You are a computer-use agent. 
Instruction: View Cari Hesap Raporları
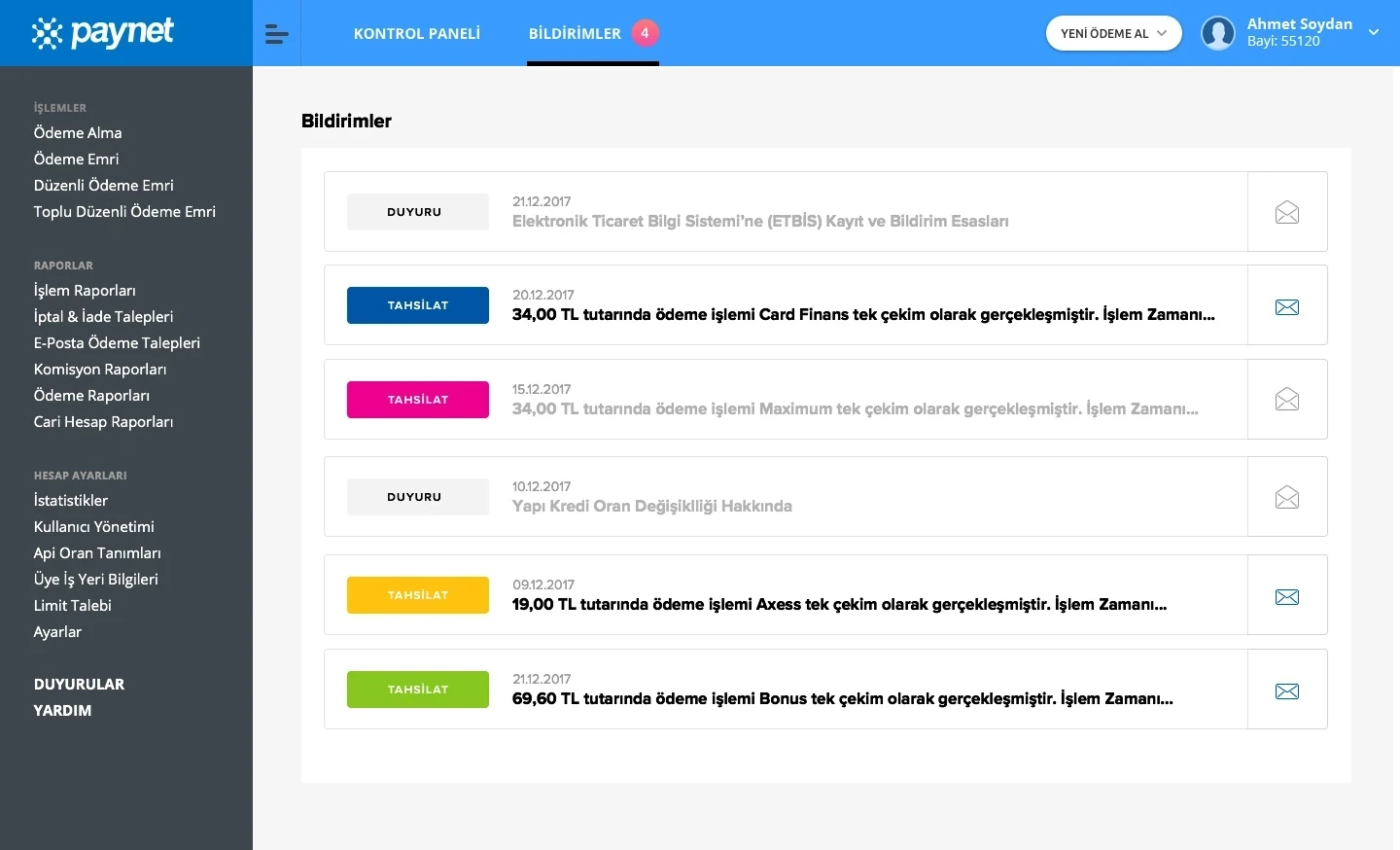click(x=103, y=421)
